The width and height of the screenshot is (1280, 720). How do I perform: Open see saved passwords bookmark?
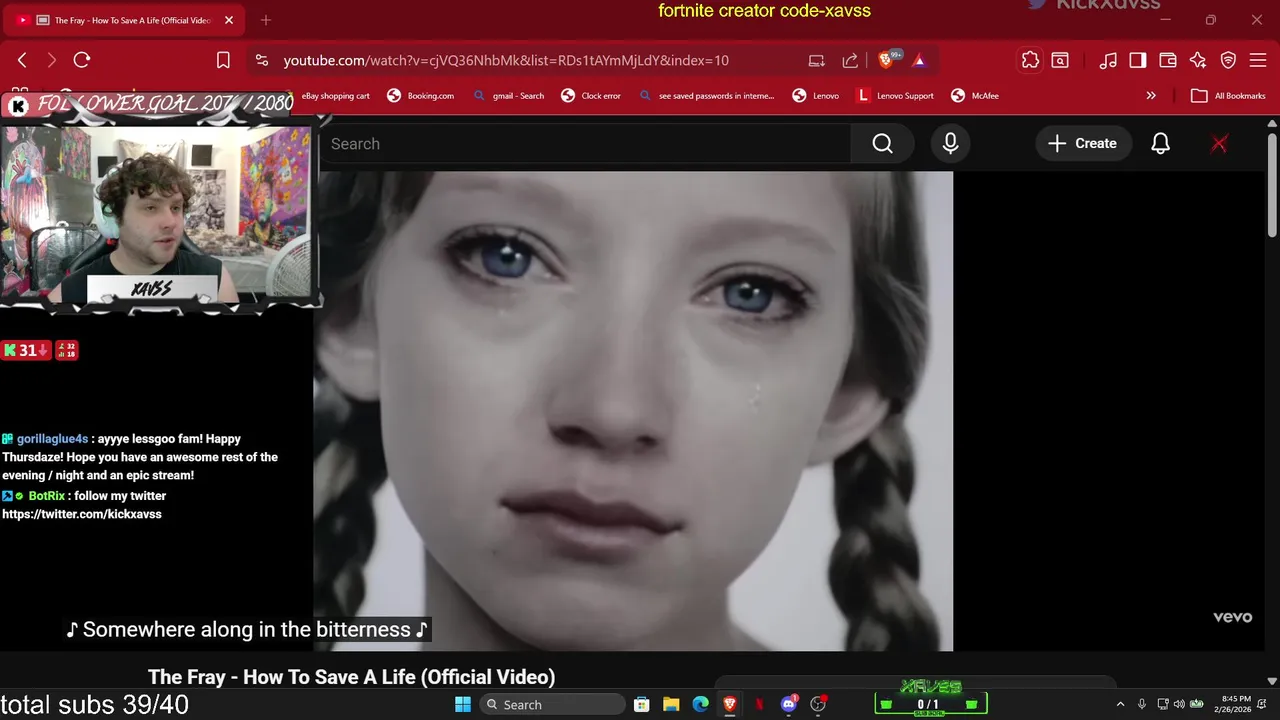click(x=706, y=96)
